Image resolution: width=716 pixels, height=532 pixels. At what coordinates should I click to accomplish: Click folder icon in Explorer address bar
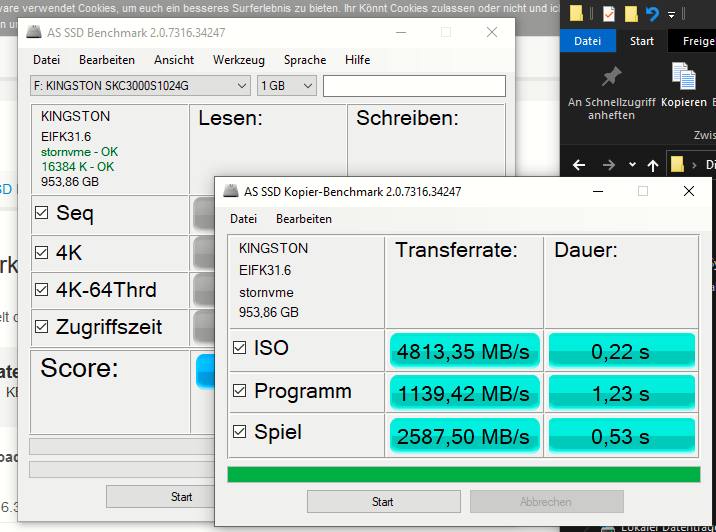(x=677, y=164)
